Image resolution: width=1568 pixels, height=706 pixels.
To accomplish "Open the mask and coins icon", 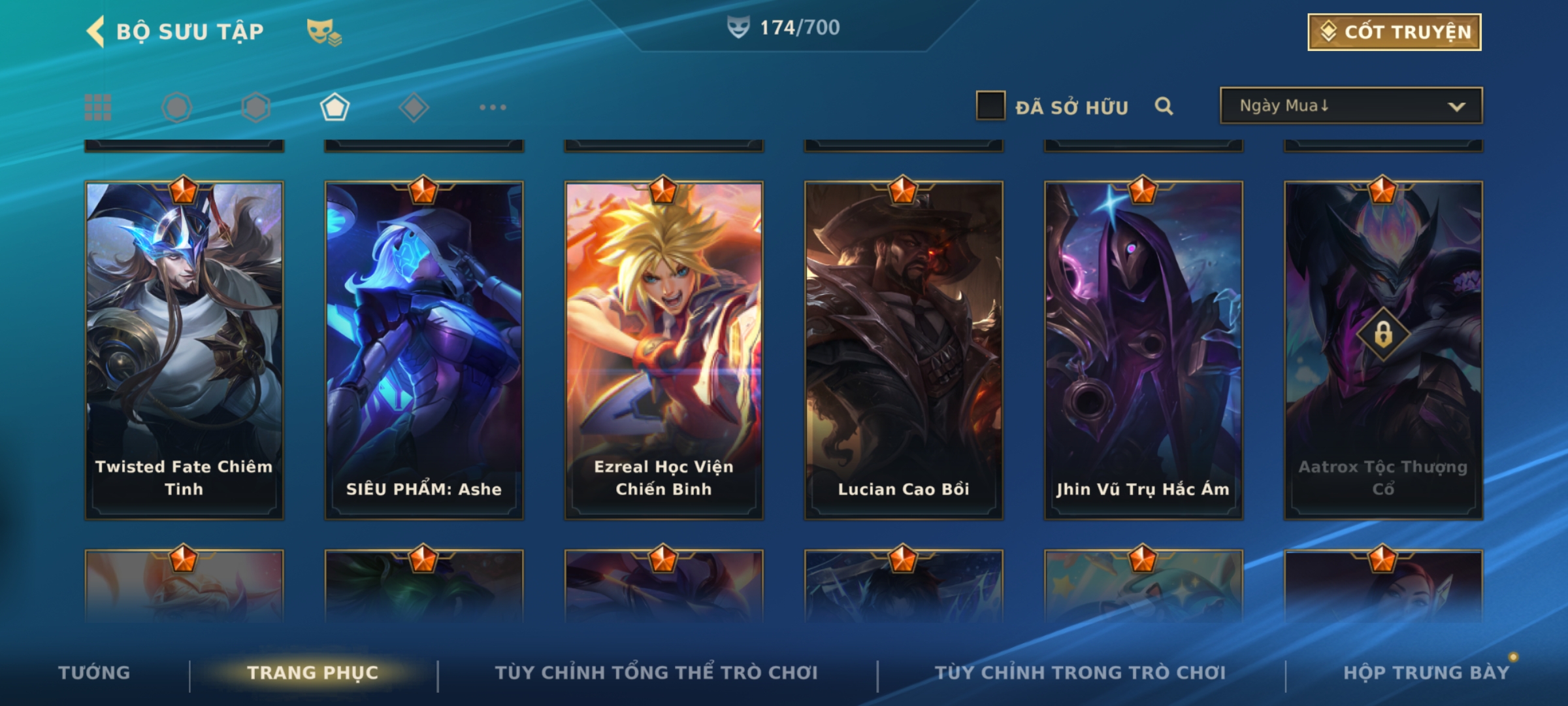I will click(324, 32).
